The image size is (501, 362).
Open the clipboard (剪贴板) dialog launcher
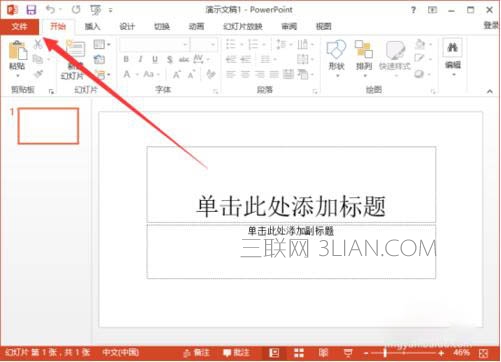(x=51, y=91)
